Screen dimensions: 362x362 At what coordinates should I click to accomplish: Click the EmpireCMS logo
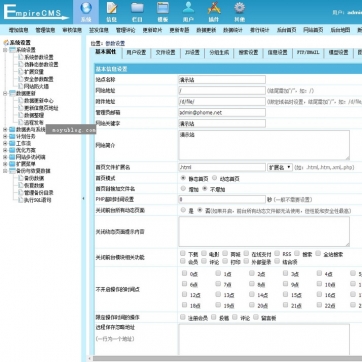click(35, 12)
